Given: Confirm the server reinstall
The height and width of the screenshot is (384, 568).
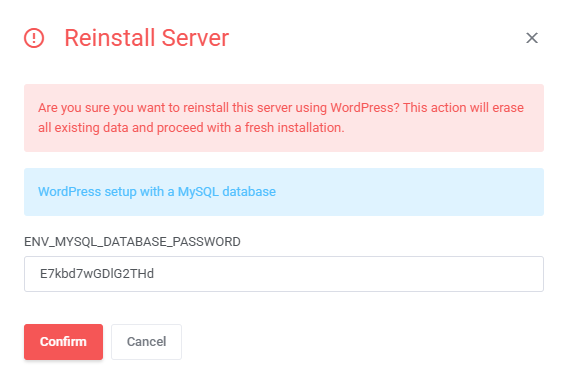Looking at the screenshot, I should [63, 342].
